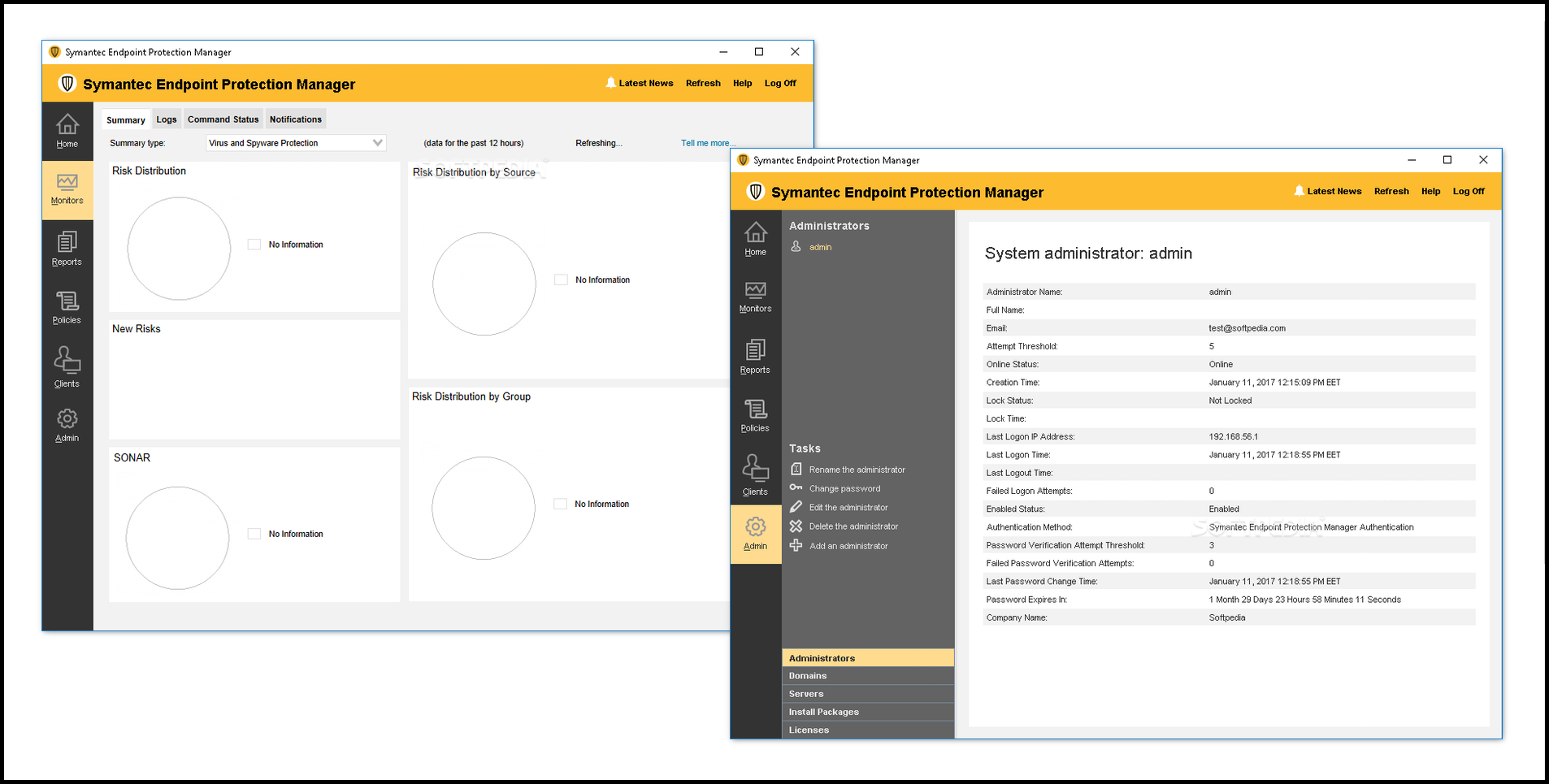Image resolution: width=1549 pixels, height=784 pixels.
Task: Switch to the Logs tab
Action: 167,119
